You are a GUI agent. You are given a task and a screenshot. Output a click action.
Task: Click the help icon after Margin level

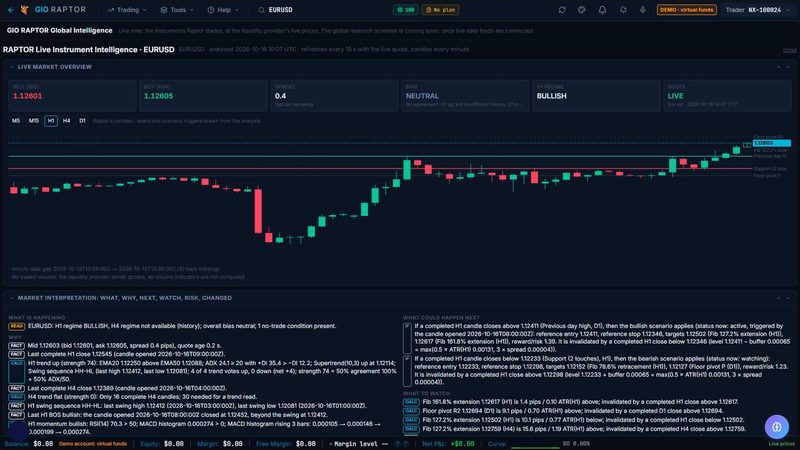(x=398, y=444)
